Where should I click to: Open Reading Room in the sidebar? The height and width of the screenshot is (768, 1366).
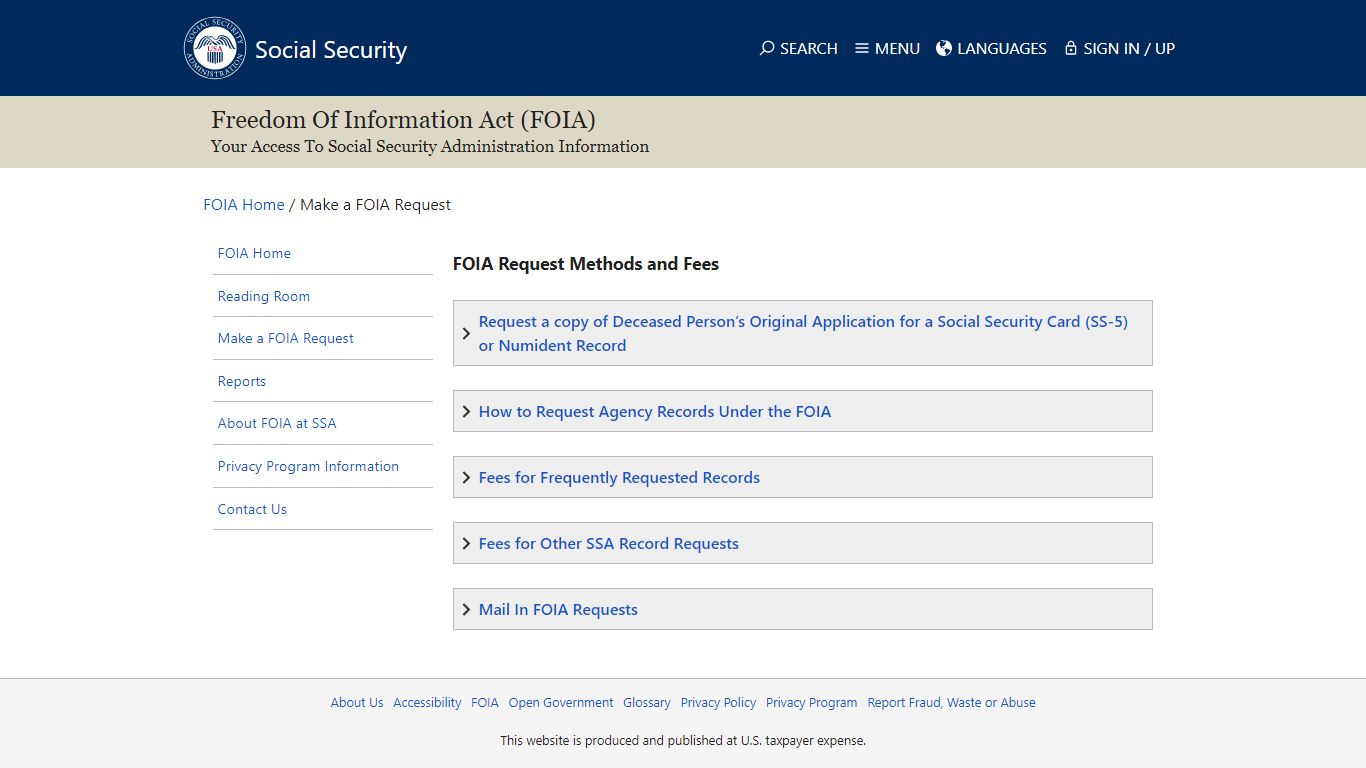click(x=264, y=296)
